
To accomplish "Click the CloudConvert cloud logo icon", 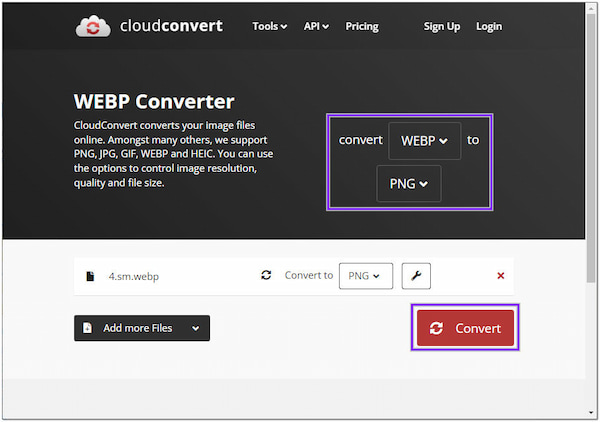I will pos(93,26).
